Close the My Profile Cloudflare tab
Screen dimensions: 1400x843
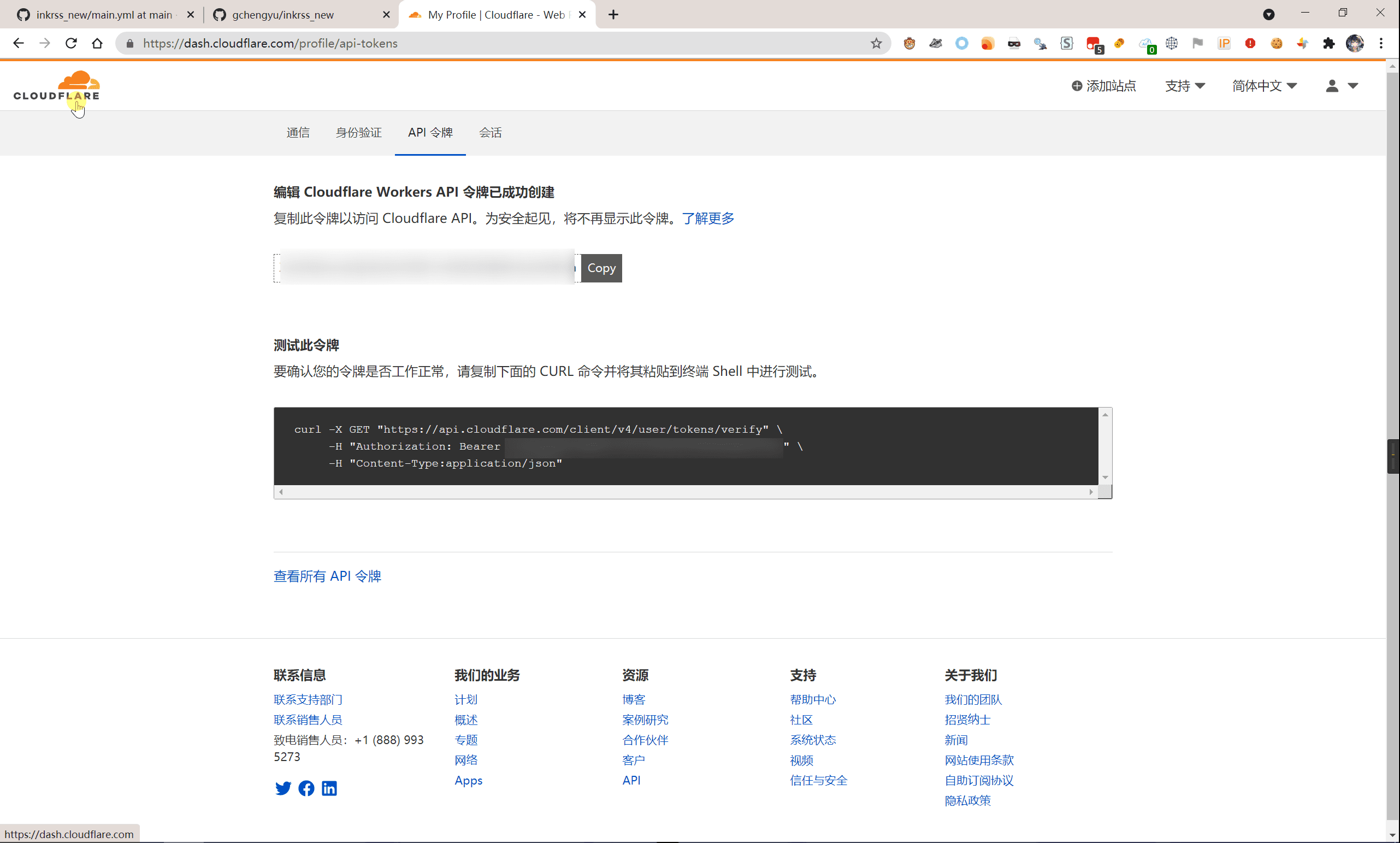[x=582, y=15]
